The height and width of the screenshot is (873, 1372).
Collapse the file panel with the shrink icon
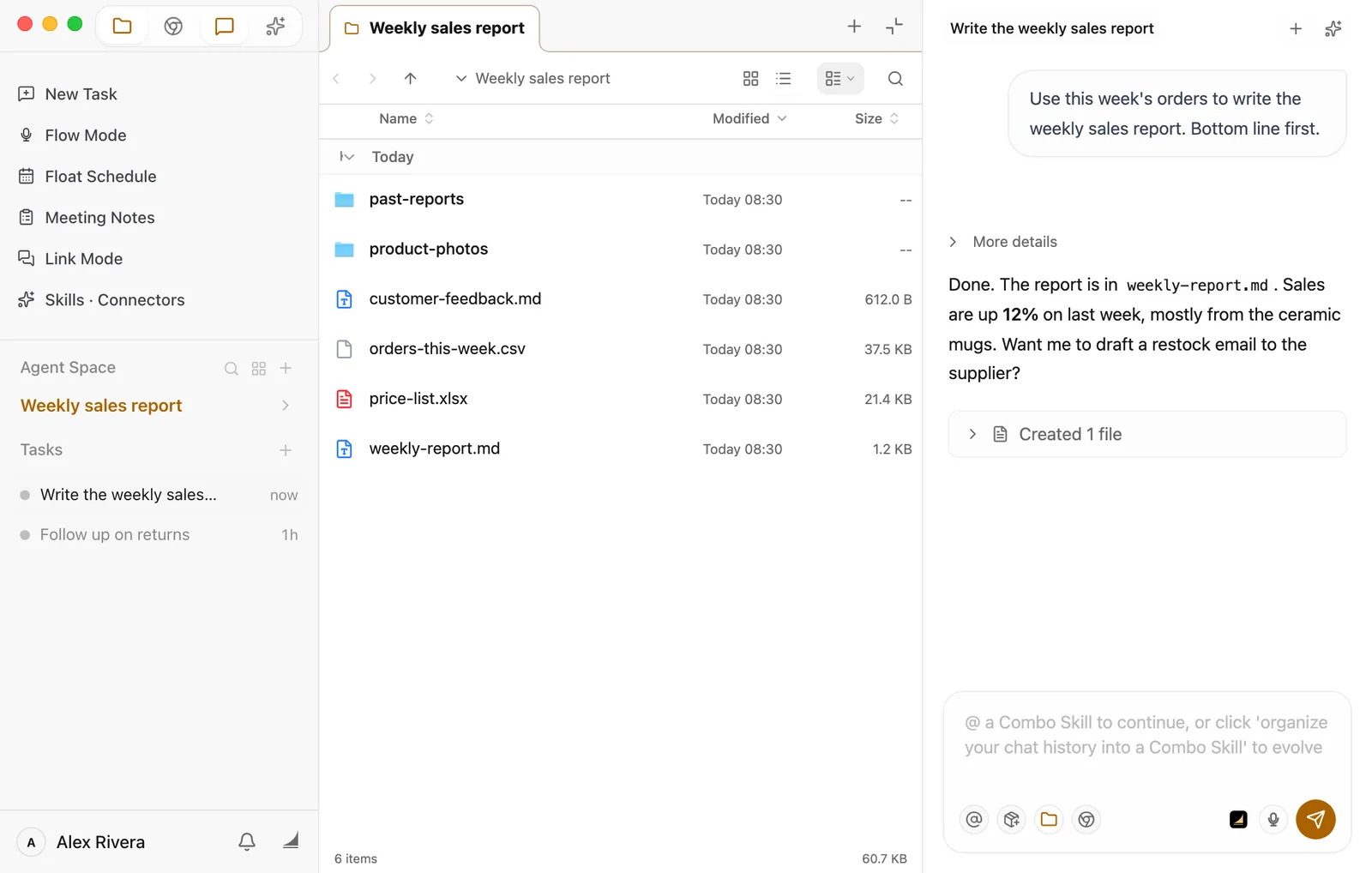click(x=894, y=27)
